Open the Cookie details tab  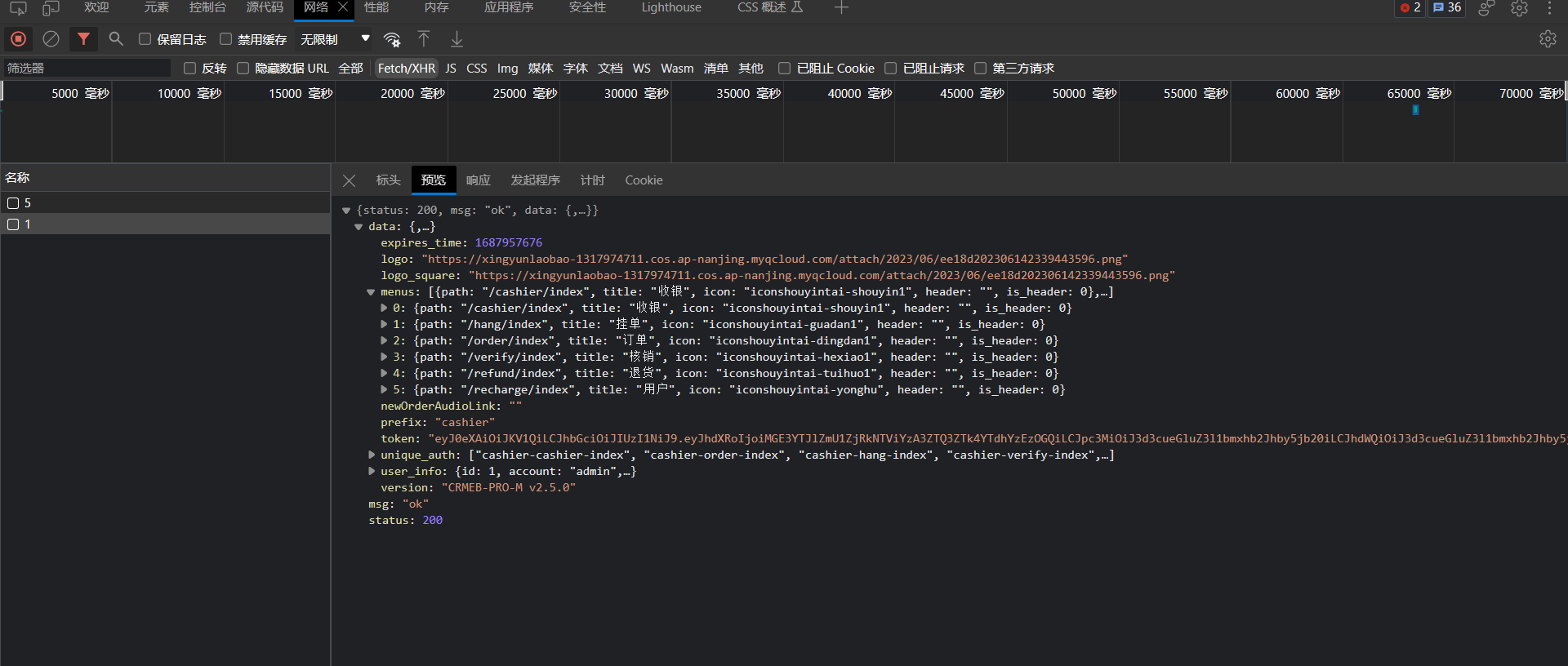click(x=644, y=180)
